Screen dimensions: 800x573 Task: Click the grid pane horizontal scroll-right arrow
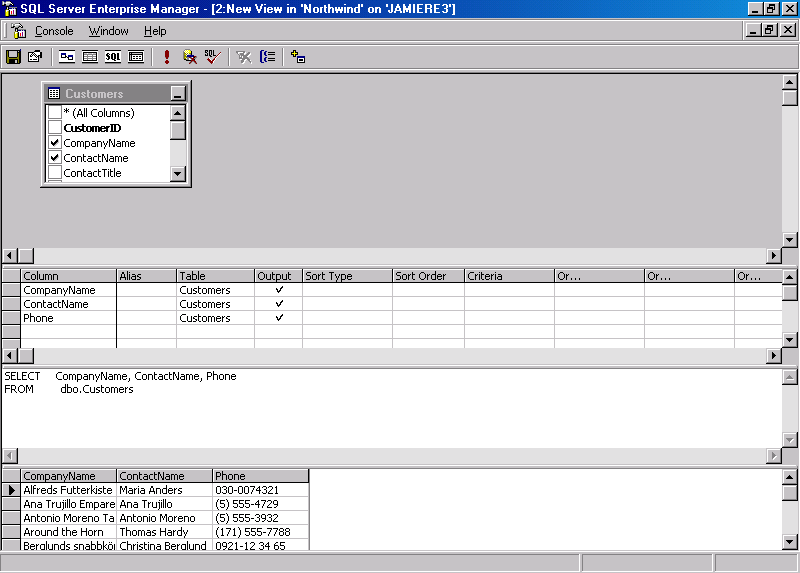[x=774, y=355]
